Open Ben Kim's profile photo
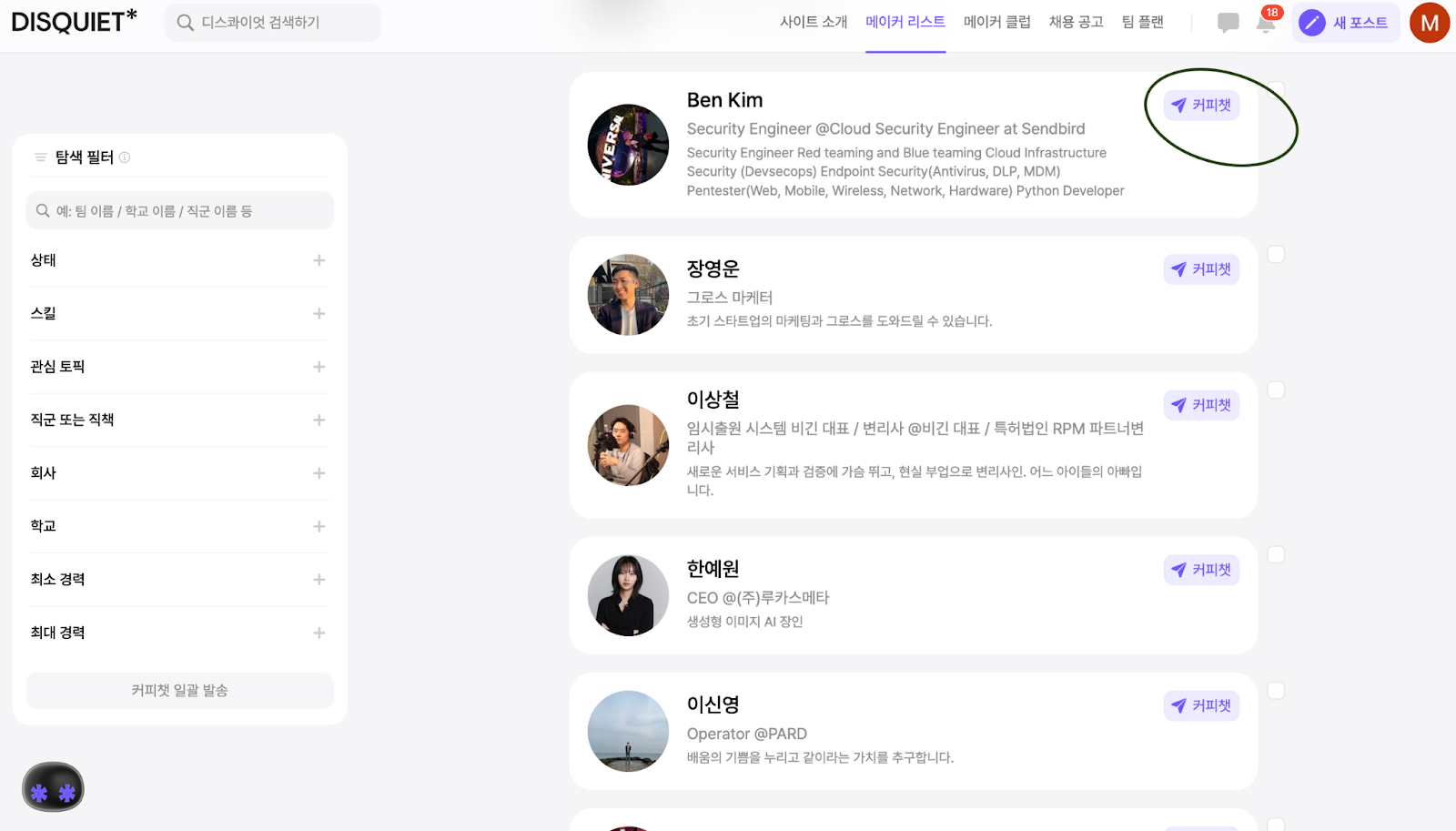Screen dimensions: 1456x831 (x=628, y=145)
